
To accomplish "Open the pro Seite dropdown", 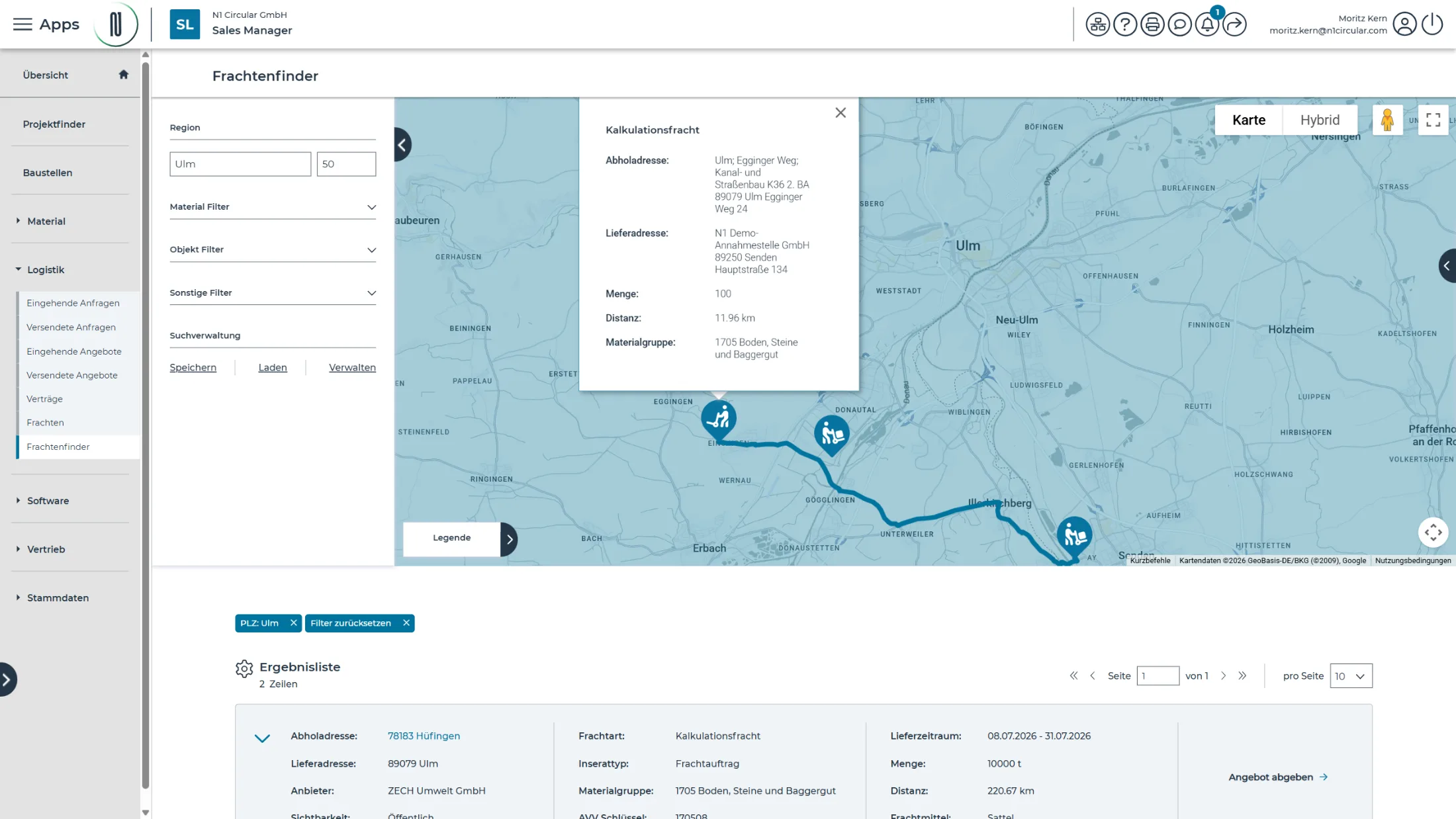I will (x=1351, y=676).
